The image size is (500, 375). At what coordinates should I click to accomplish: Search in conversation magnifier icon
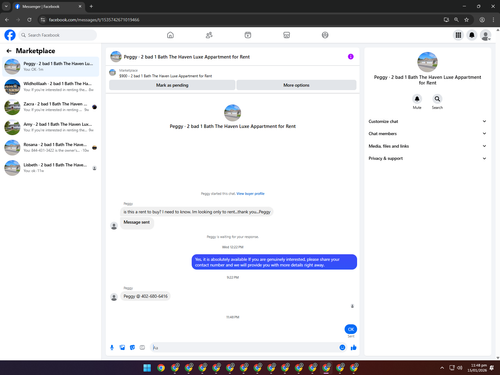pyautogui.click(x=437, y=99)
